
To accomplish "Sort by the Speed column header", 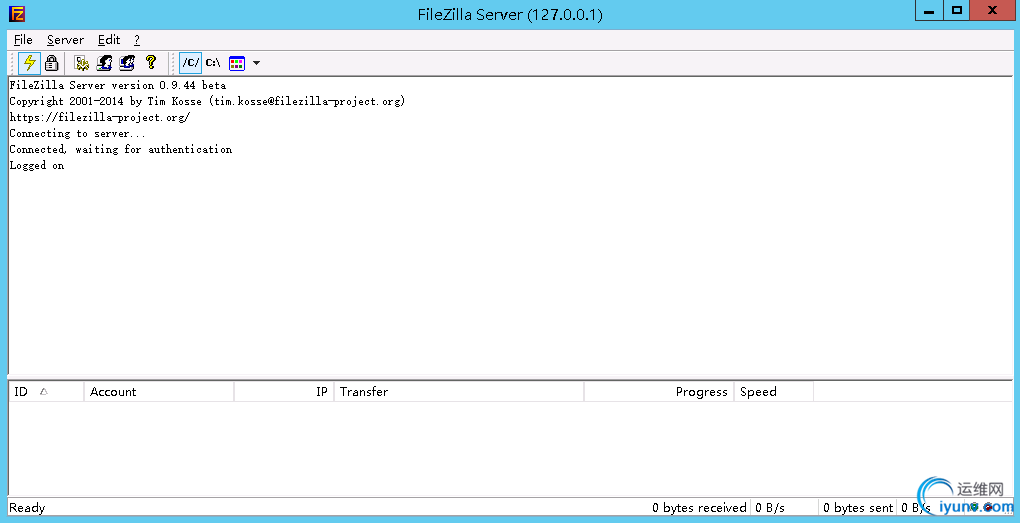I will (x=773, y=392).
